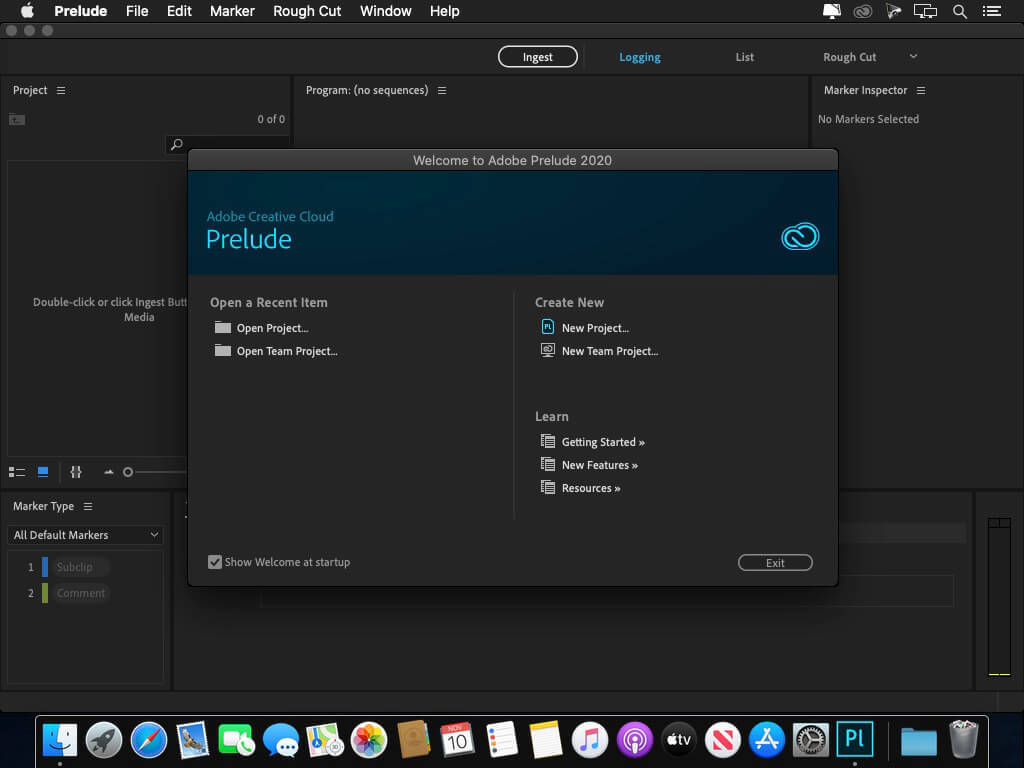Click the New Team Project icon
The height and width of the screenshot is (768, 1024).
[547, 350]
